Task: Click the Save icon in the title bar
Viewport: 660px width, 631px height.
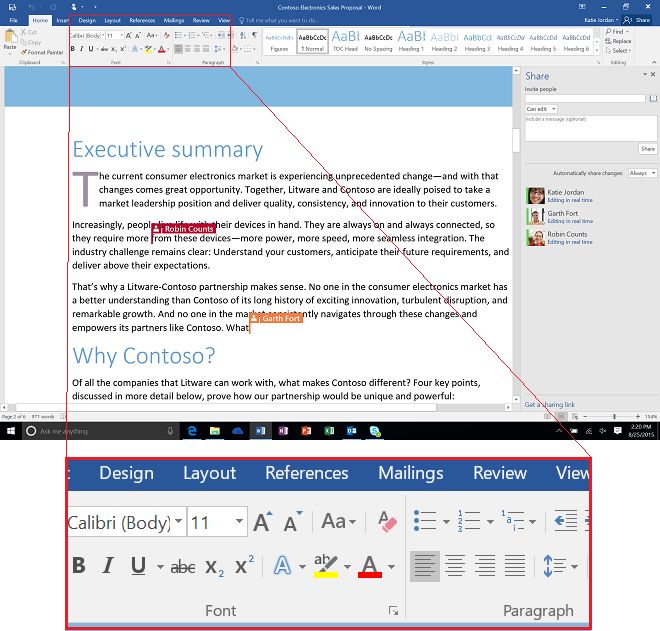Action: (12, 7)
